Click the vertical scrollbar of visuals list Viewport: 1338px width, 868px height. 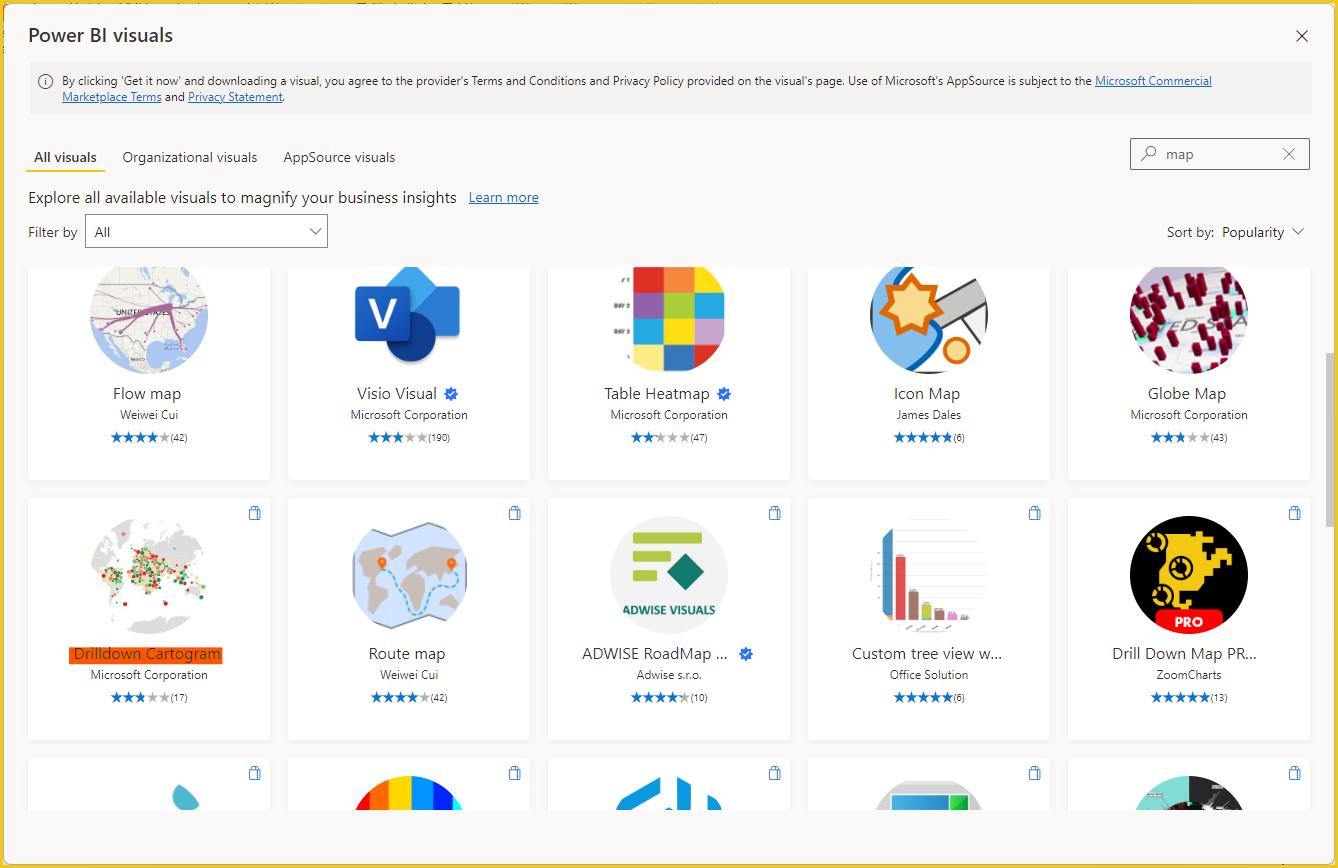point(1330,440)
